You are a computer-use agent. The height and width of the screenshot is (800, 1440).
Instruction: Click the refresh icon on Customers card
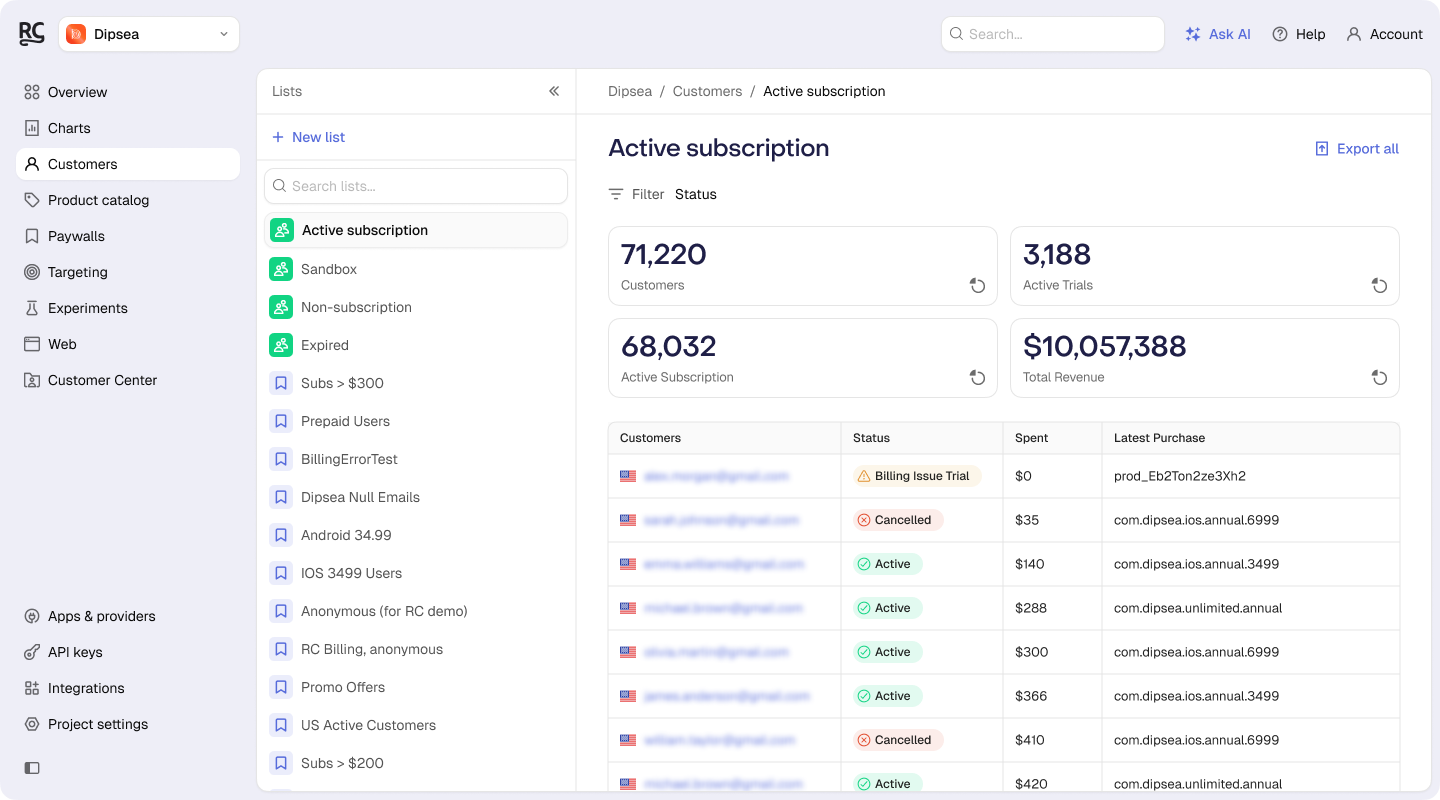977,286
